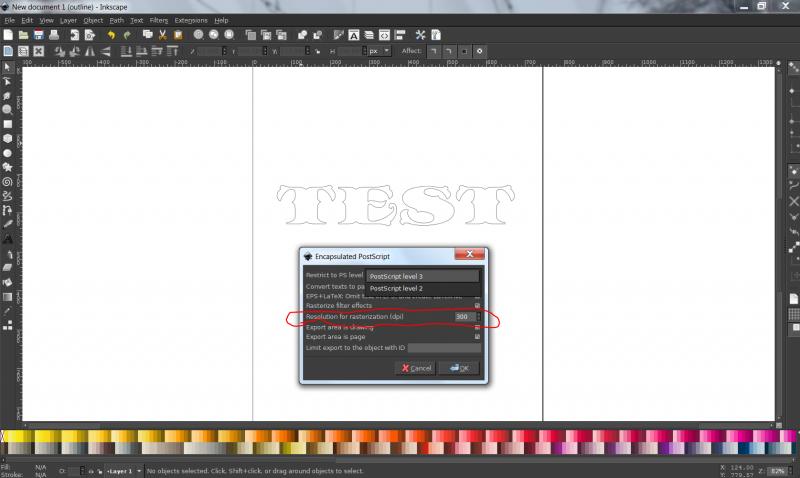Click the New document icon
Screen dimensions: 800x478
coord(8,35)
